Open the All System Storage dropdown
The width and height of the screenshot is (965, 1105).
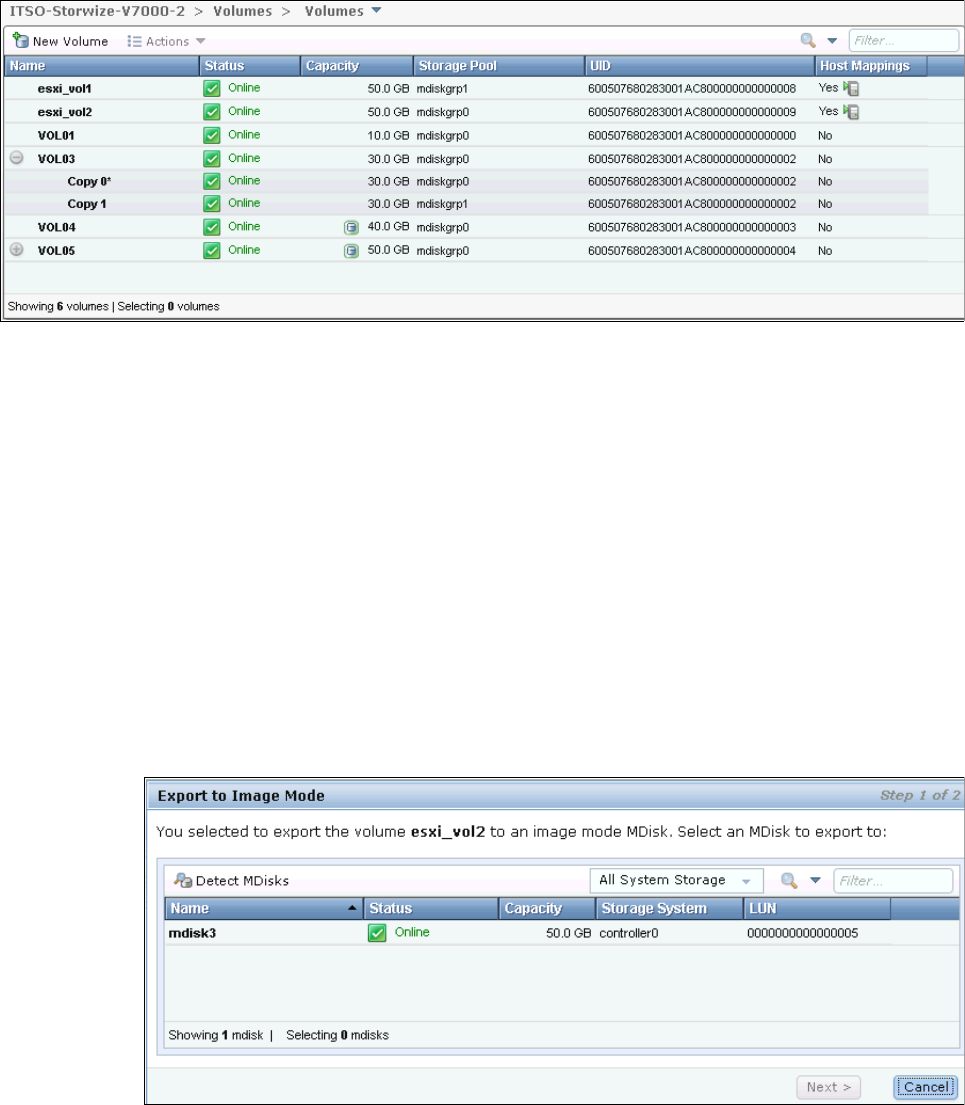675,880
